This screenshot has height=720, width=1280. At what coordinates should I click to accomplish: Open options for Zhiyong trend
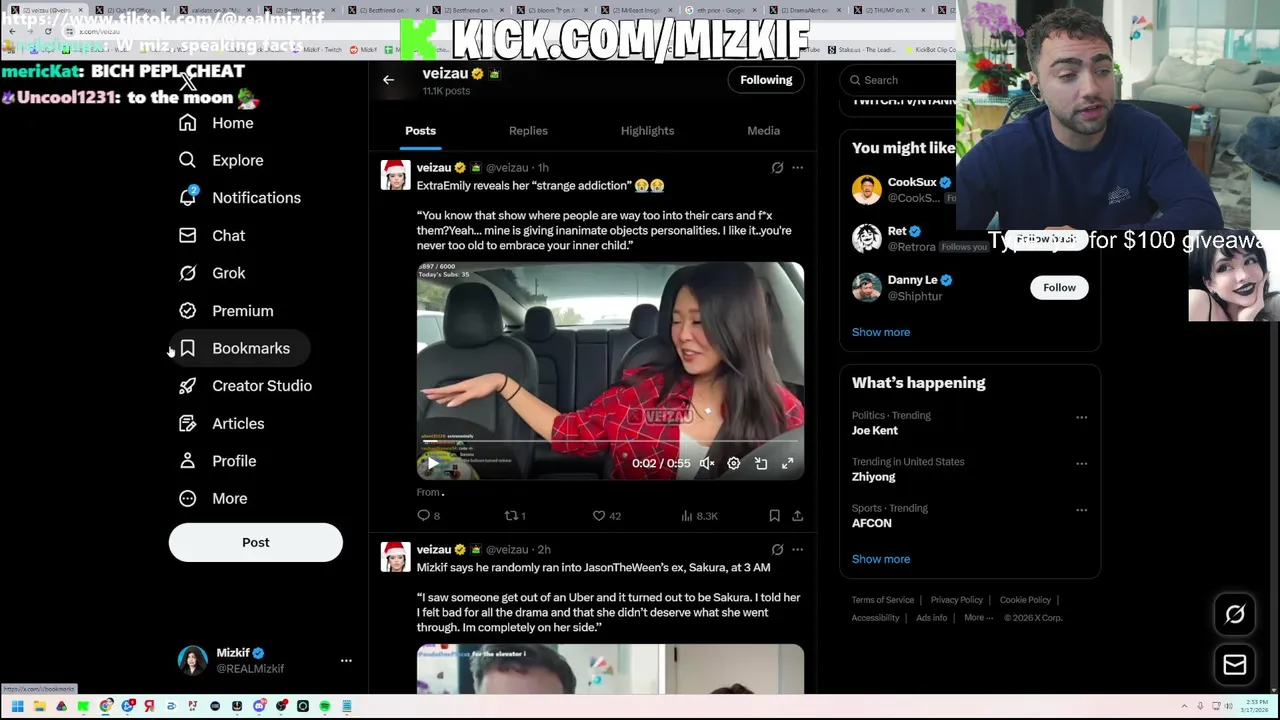(x=1081, y=464)
